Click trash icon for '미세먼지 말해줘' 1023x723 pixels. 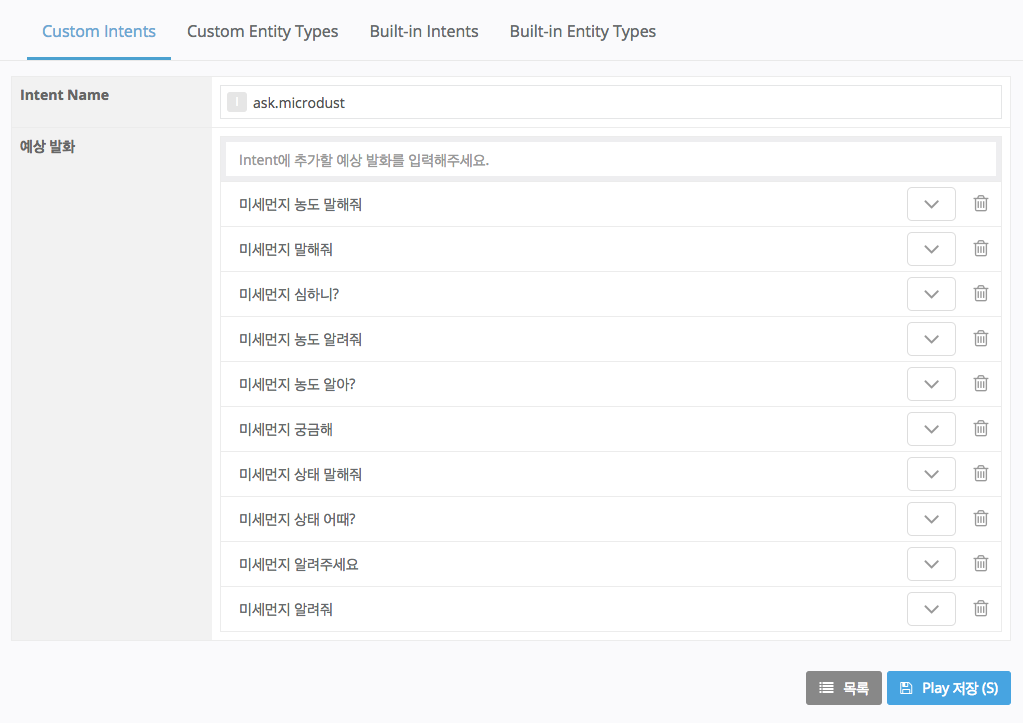[x=981, y=248]
